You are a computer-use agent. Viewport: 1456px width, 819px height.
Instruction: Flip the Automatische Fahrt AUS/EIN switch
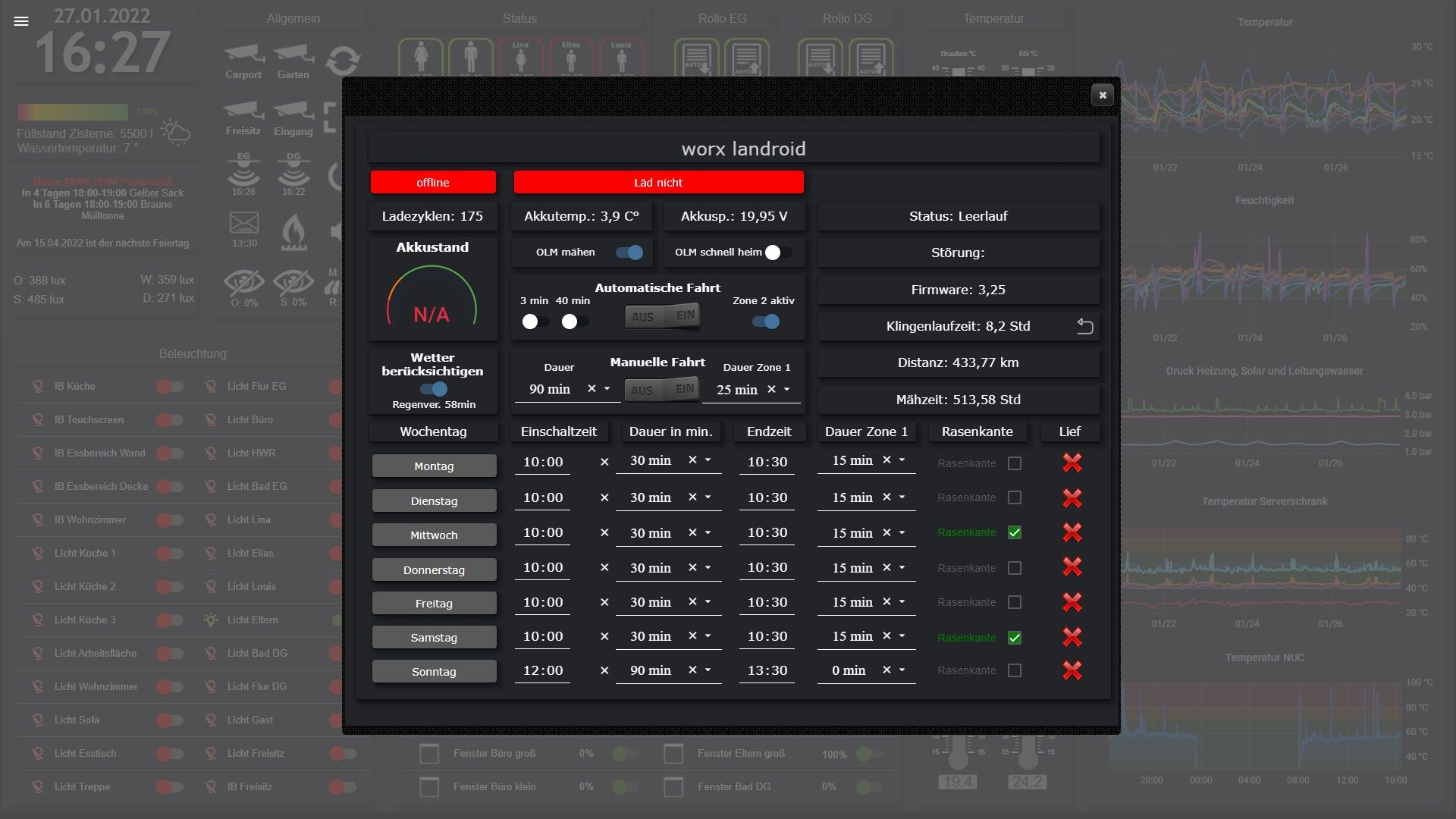point(664,316)
